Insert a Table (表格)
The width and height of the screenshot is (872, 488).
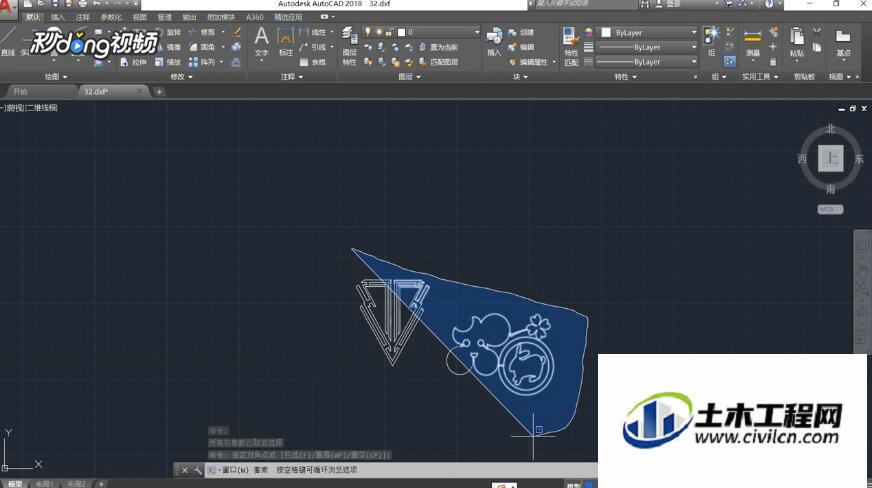pyautogui.click(x=313, y=62)
